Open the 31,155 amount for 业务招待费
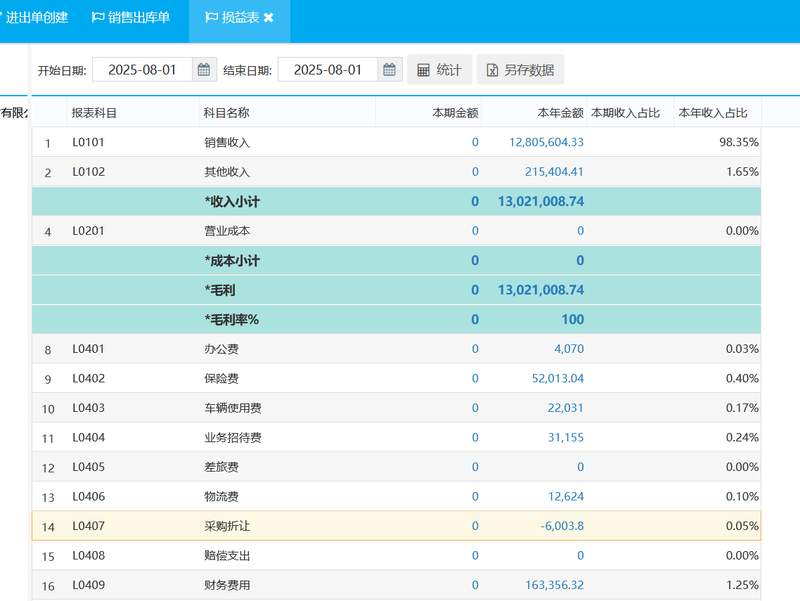This screenshot has height=601, width=800. [x=565, y=438]
